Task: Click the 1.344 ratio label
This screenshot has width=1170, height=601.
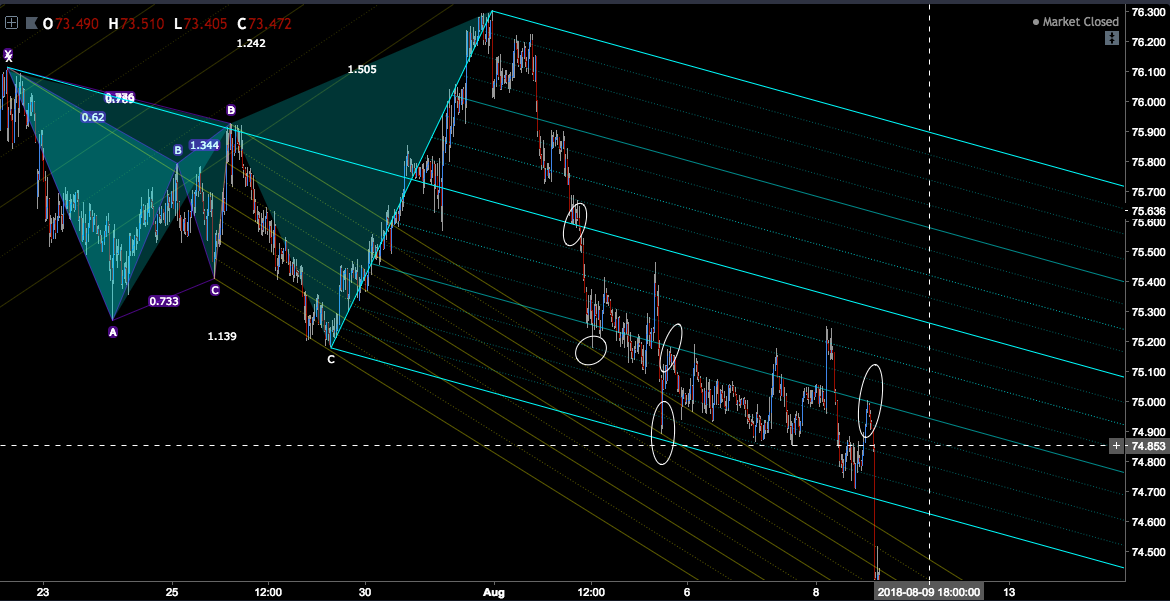Action: (204, 146)
